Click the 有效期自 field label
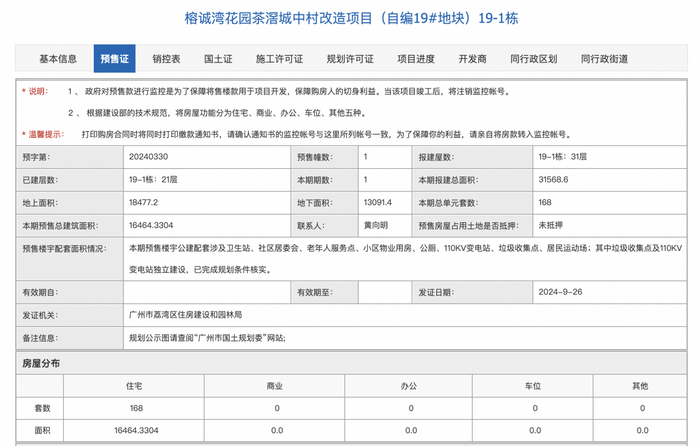This screenshot has height=446, width=700. pyautogui.click(x=40, y=292)
